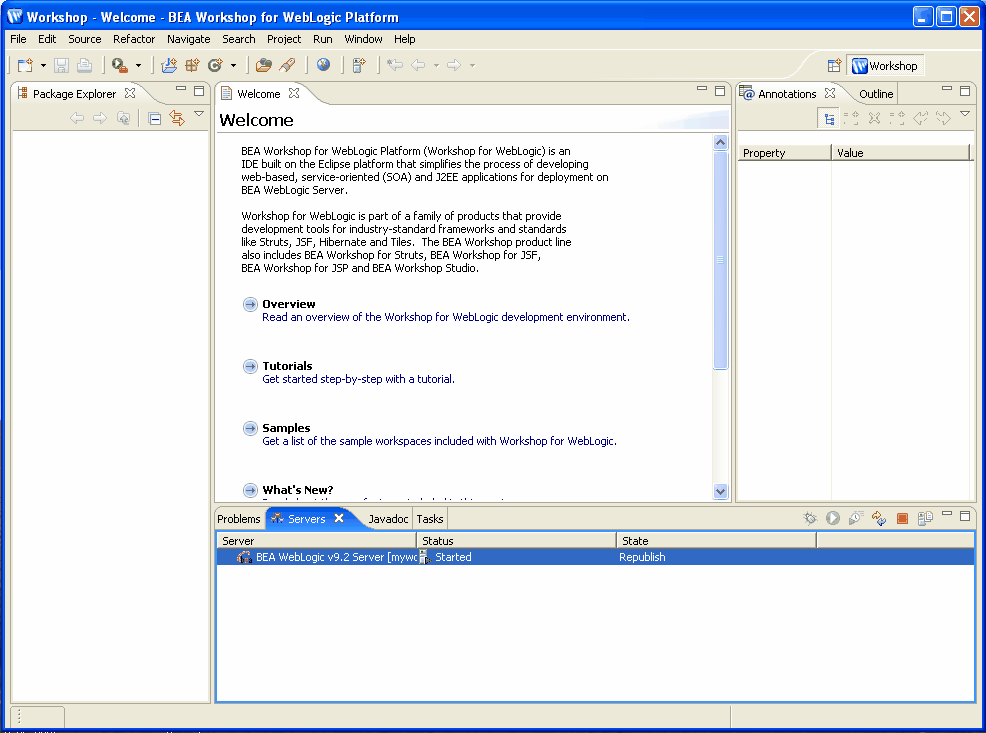Click the Collapse All icon in Package Explorer
The height and width of the screenshot is (733, 986).
[x=155, y=118]
